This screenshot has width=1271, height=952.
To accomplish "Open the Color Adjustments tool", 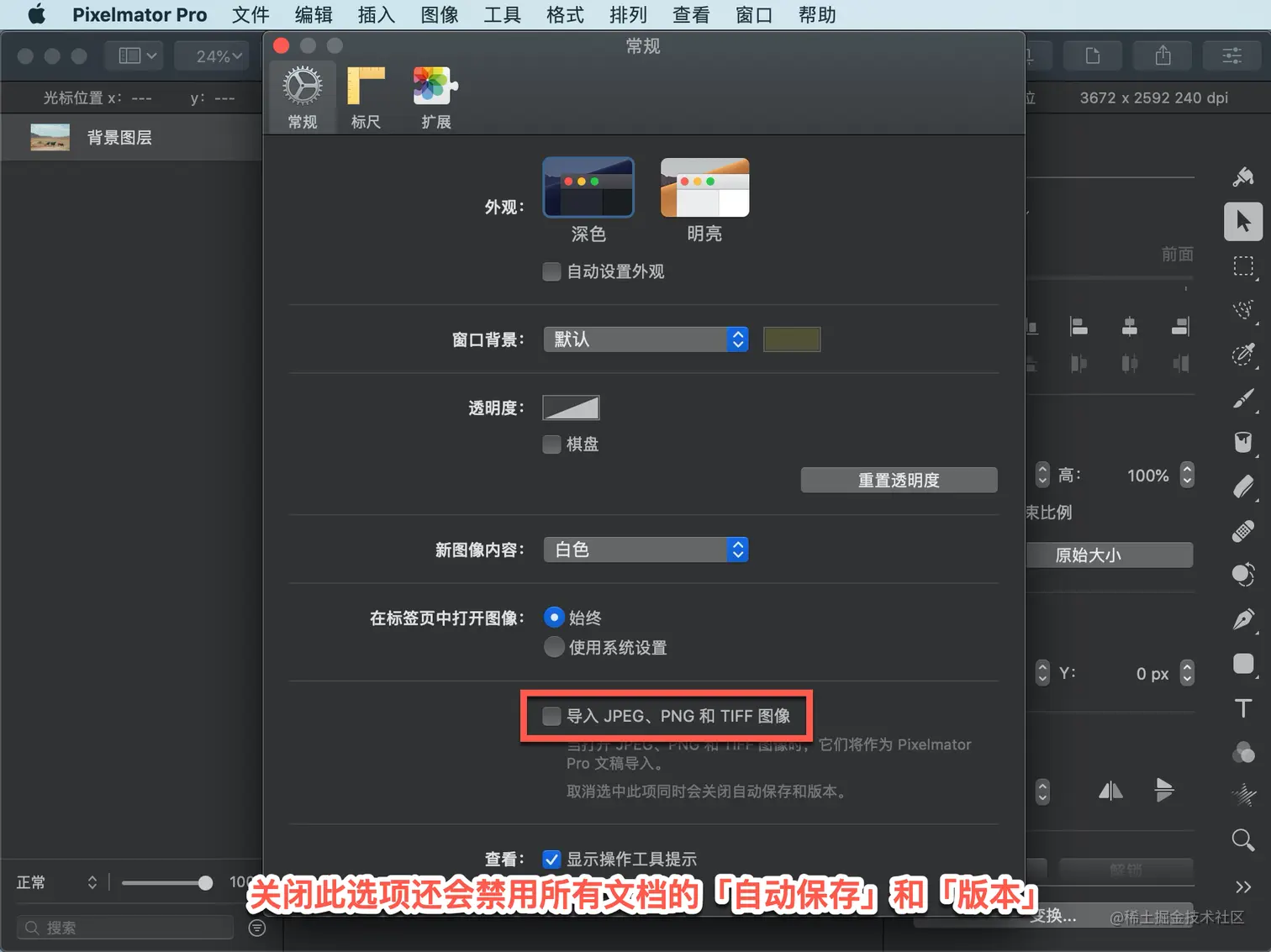I will (x=1243, y=752).
